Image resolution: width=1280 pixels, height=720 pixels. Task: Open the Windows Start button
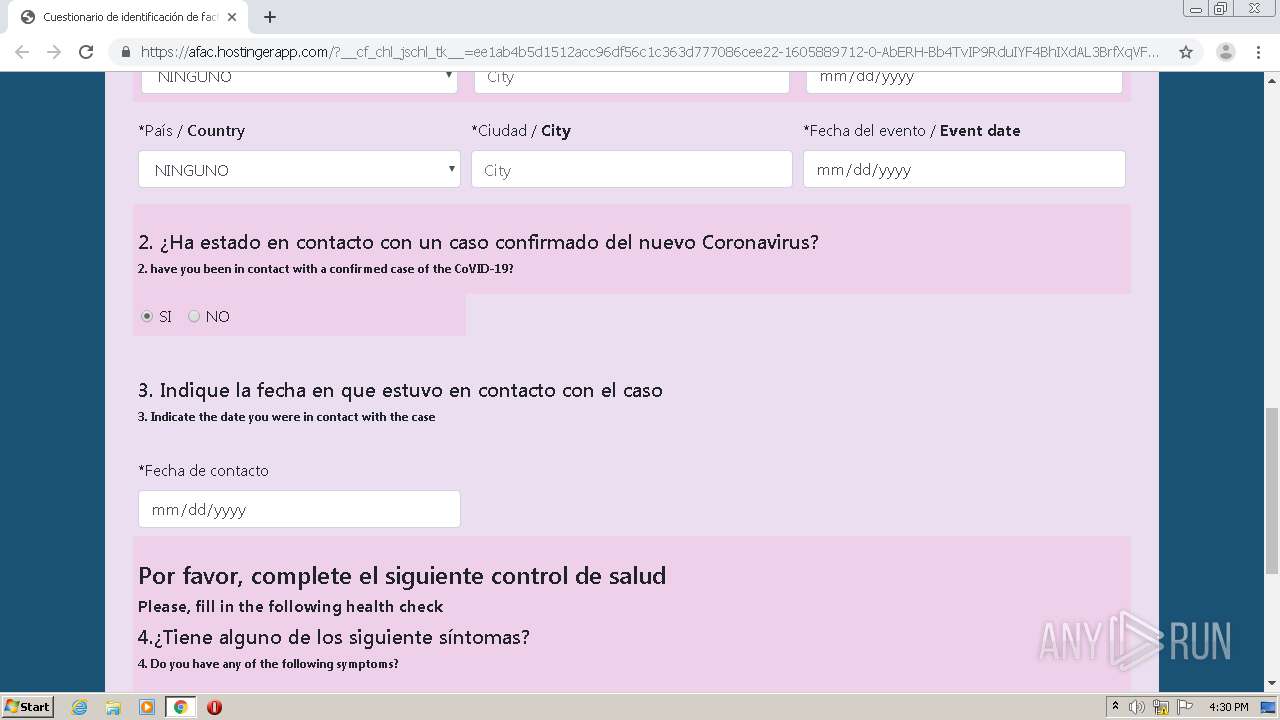[27, 707]
